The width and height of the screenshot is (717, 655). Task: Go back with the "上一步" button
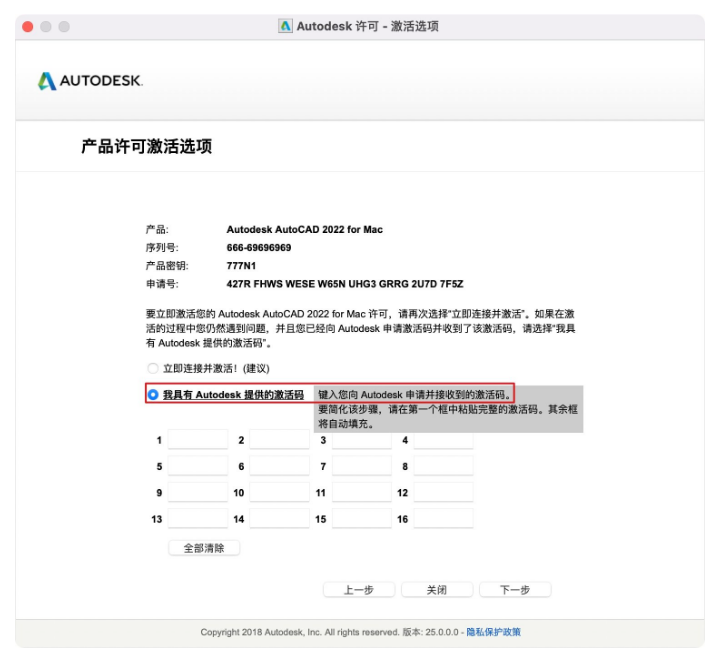click(359, 590)
